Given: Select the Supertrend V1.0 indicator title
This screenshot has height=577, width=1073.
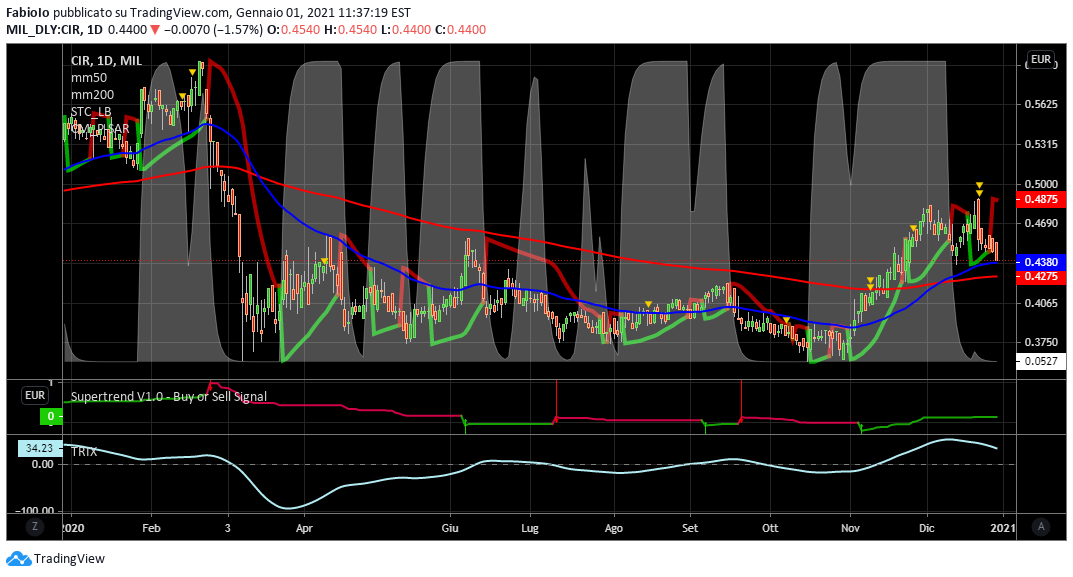Looking at the screenshot, I should tap(168, 396).
